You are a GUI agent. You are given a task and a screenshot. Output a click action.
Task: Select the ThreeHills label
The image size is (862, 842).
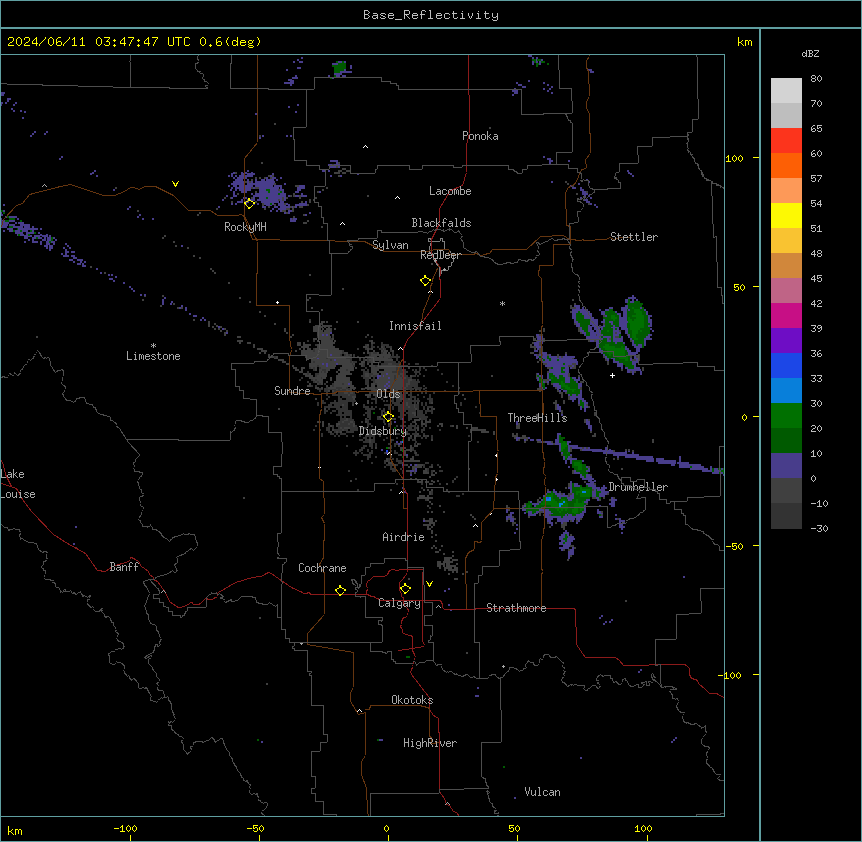[537, 418]
